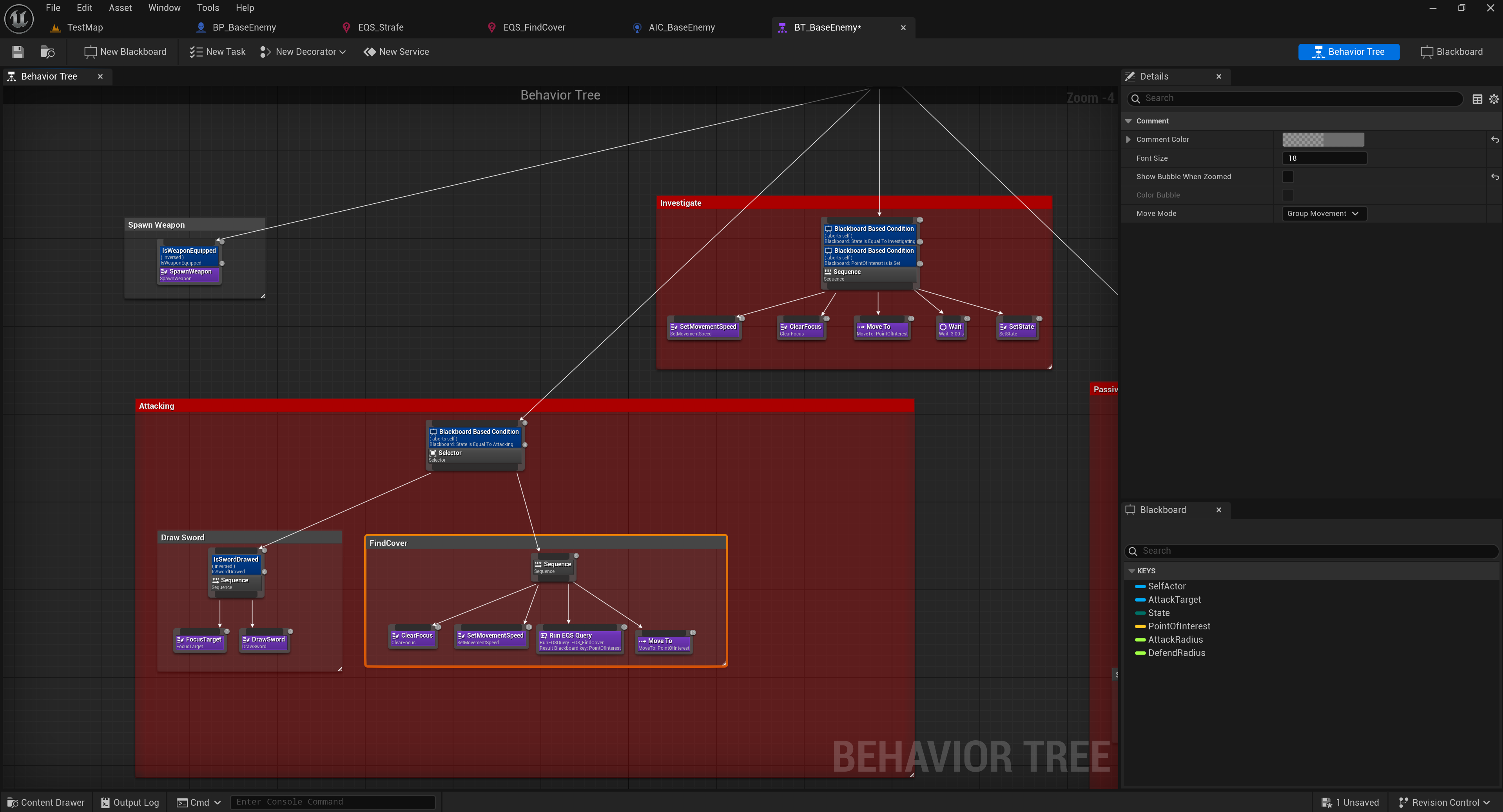Create a New Task from the toolbar
1503x812 pixels.
(218, 52)
